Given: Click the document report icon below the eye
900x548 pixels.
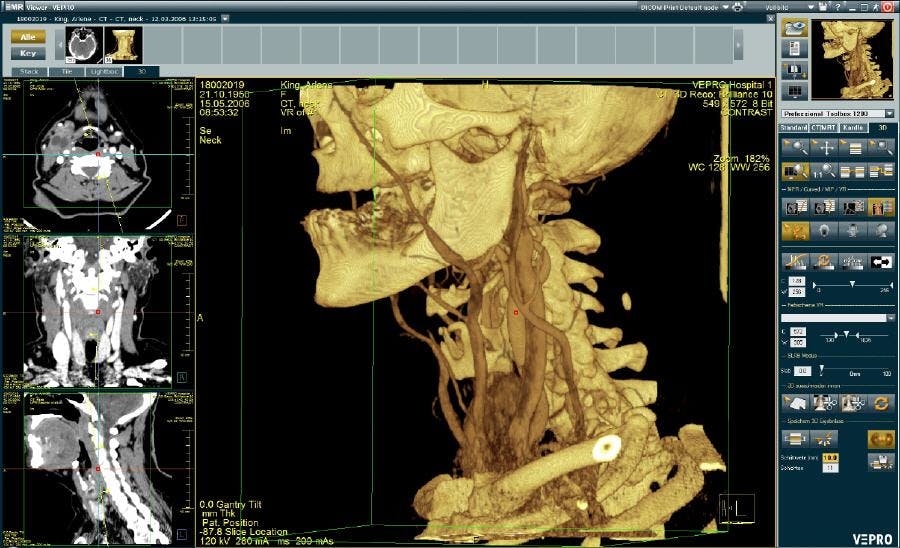Looking at the screenshot, I should pos(795,49).
